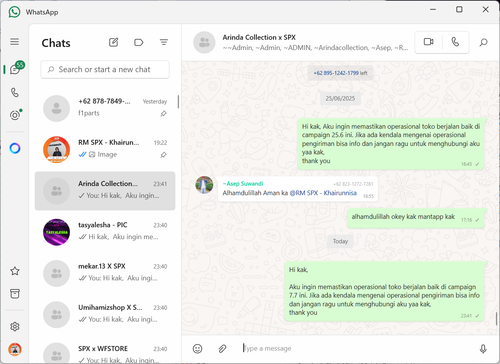Click the Today date chip
The width and height of the screenshot is (500, 364).
point(340,241)
